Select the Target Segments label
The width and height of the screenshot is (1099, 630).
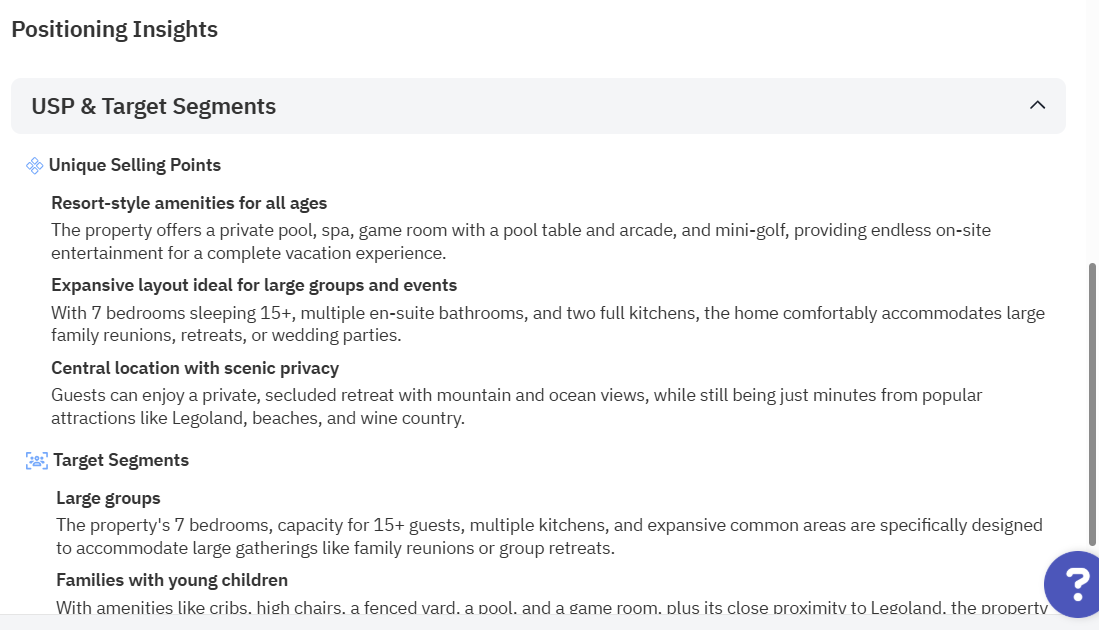[x=121, y=460]
